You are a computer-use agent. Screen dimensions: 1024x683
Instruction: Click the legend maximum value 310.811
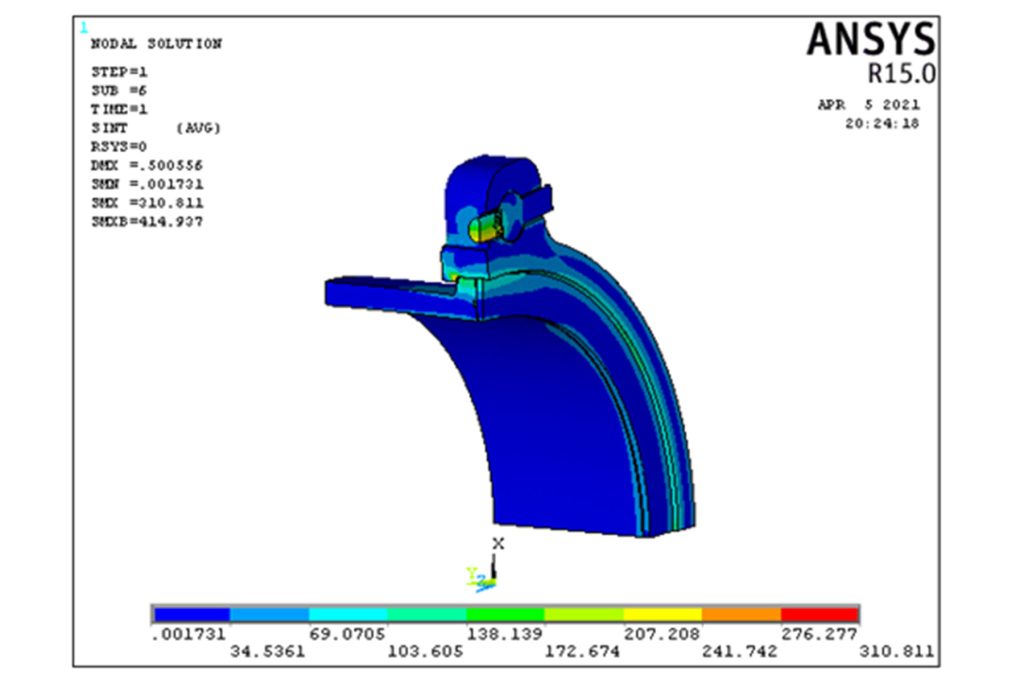[x=897, y=652]
